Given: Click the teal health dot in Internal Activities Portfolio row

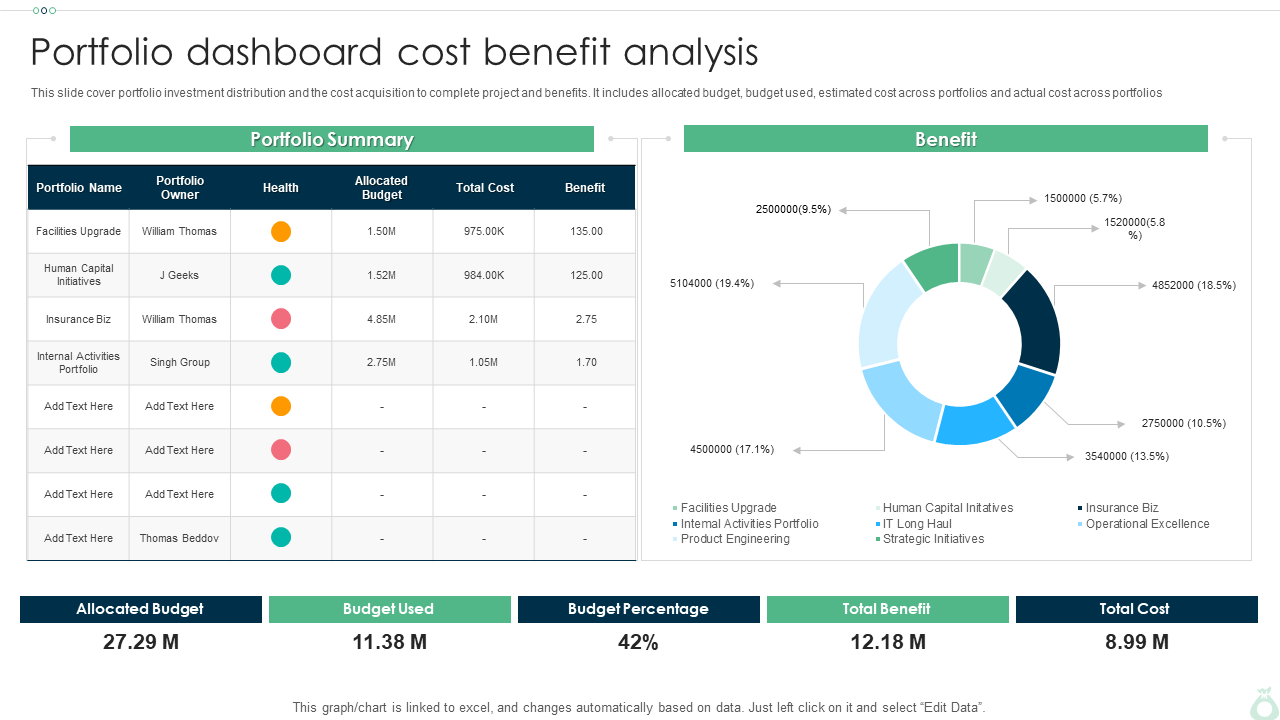Looking at the screenshot, I should tap(281, 363).
